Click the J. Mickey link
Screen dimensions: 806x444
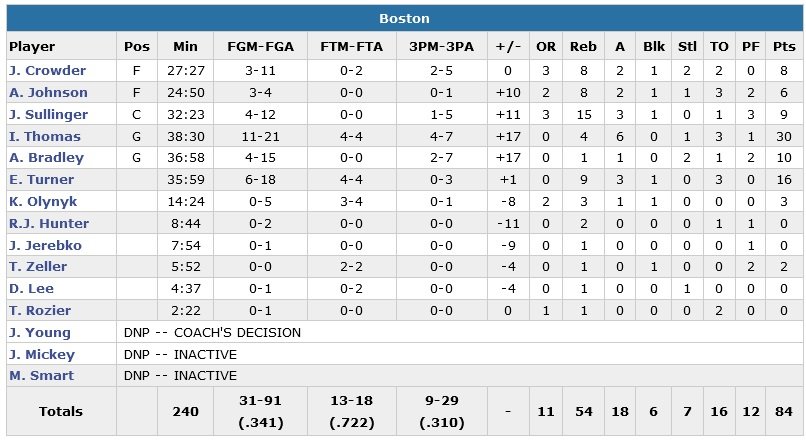(x=41, y=354)
